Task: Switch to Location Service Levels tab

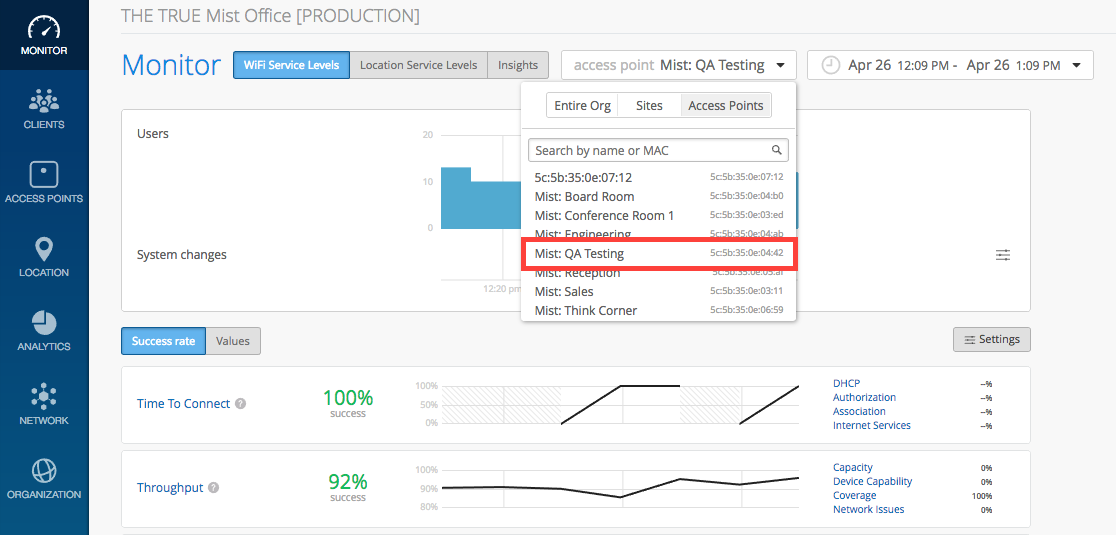Action: [x=418, y=65]
